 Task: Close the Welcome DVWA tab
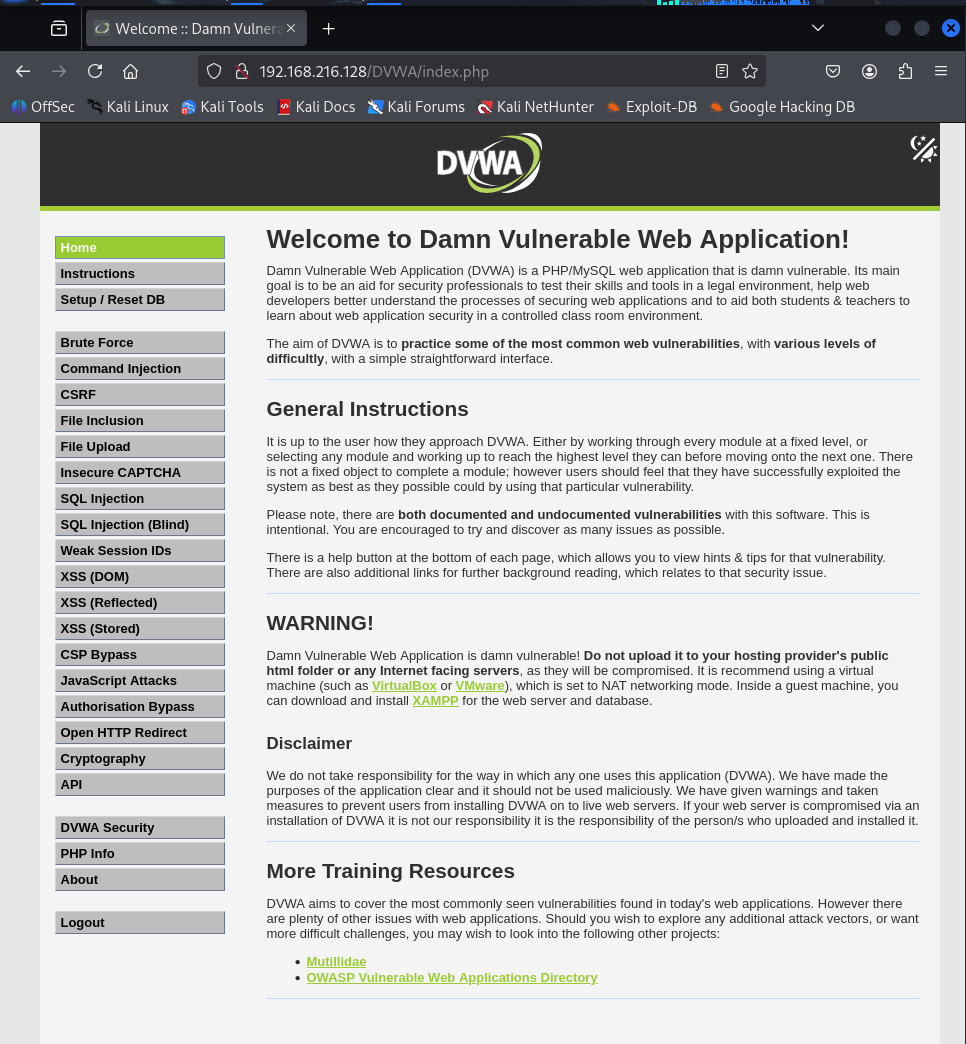pos(291,29)
